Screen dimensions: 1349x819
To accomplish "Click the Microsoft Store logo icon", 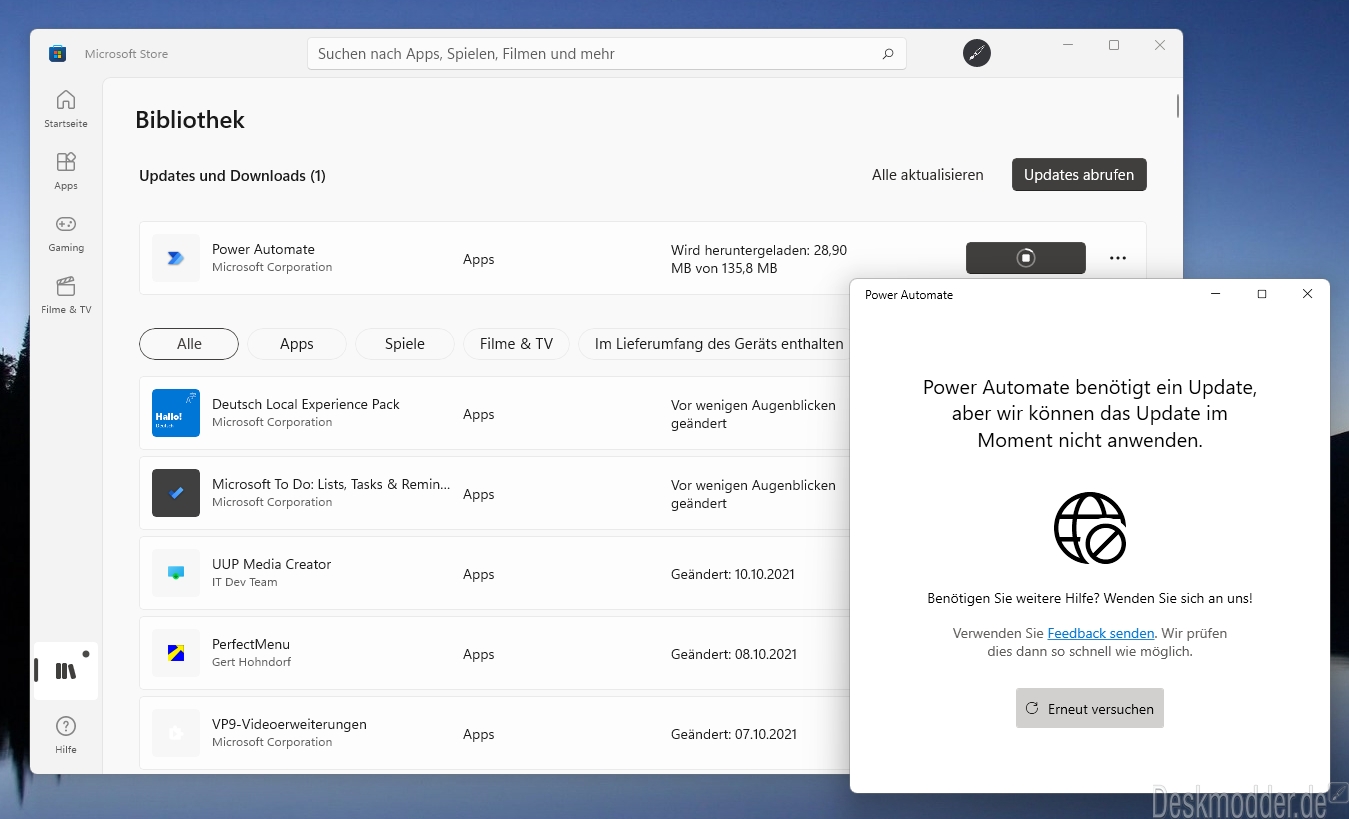I will click(58, 54).
